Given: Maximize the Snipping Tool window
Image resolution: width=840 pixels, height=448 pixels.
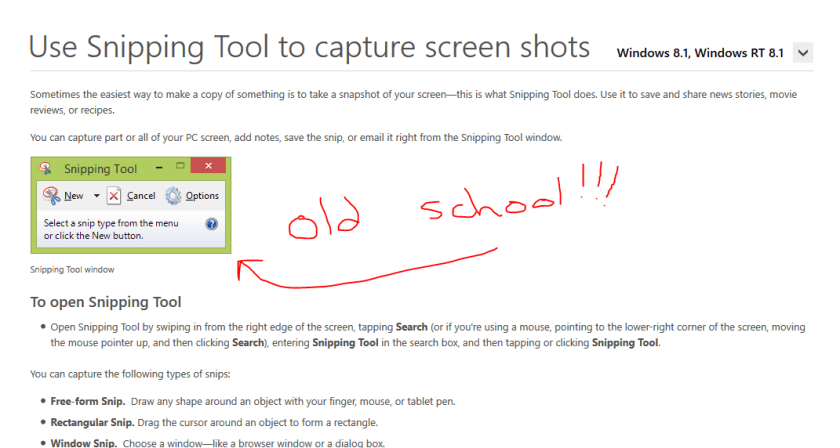Looking at the screenshot, I should (x=181, y=166).
